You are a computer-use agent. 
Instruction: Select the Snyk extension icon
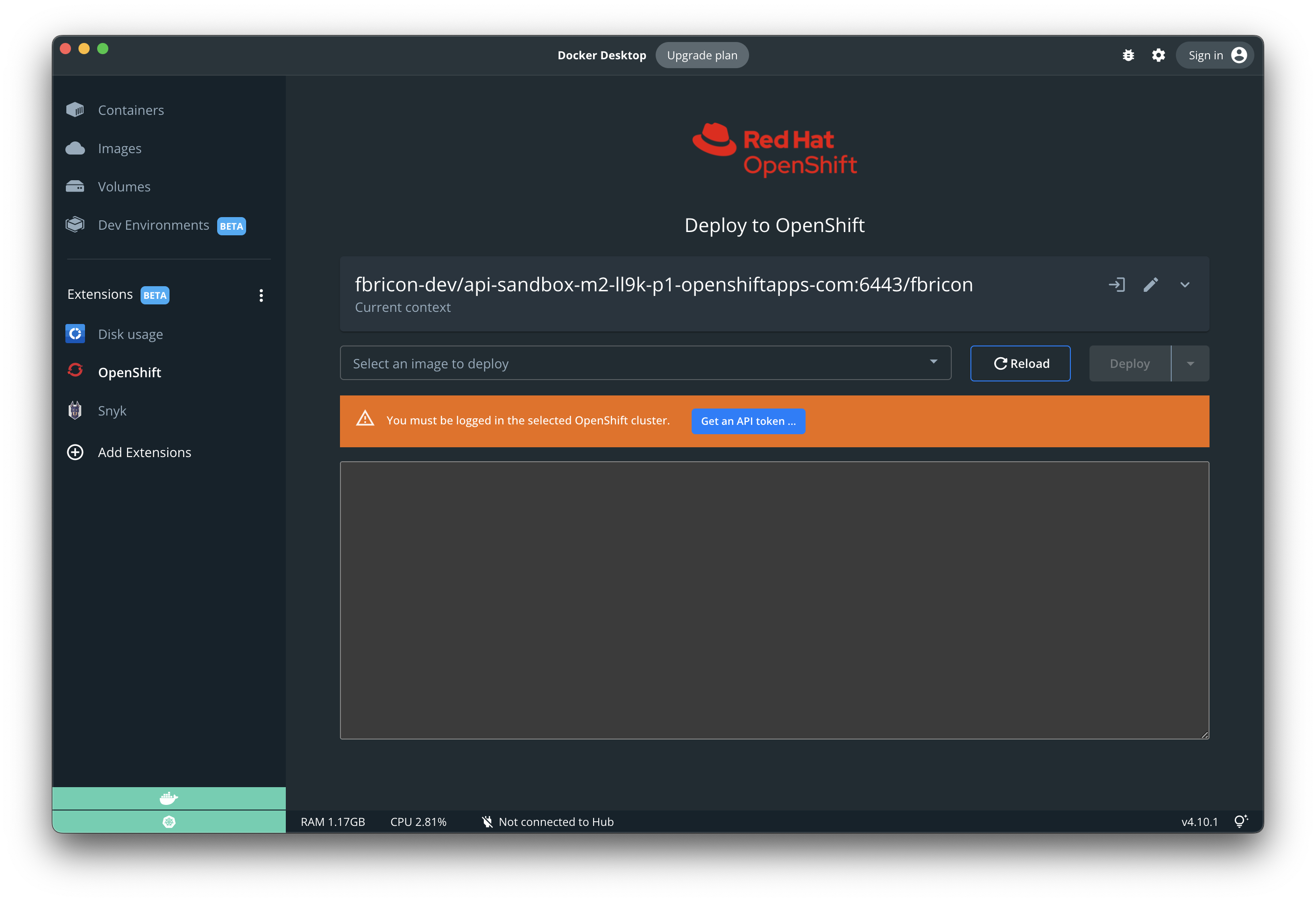tap(75, 410)
